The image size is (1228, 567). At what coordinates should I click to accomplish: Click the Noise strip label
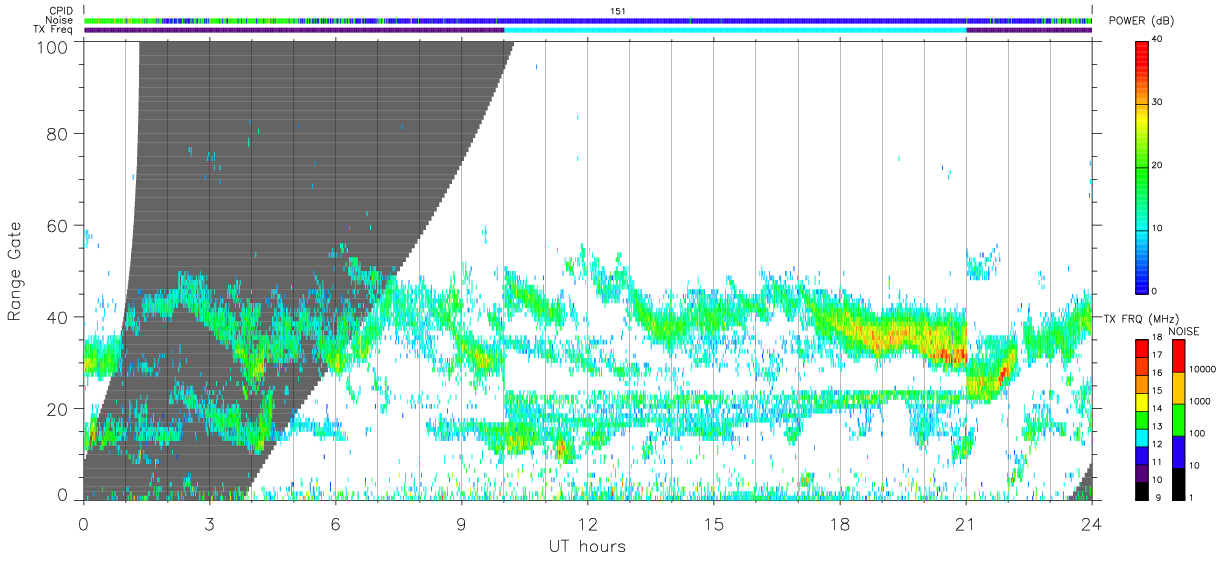pos(59,20)
